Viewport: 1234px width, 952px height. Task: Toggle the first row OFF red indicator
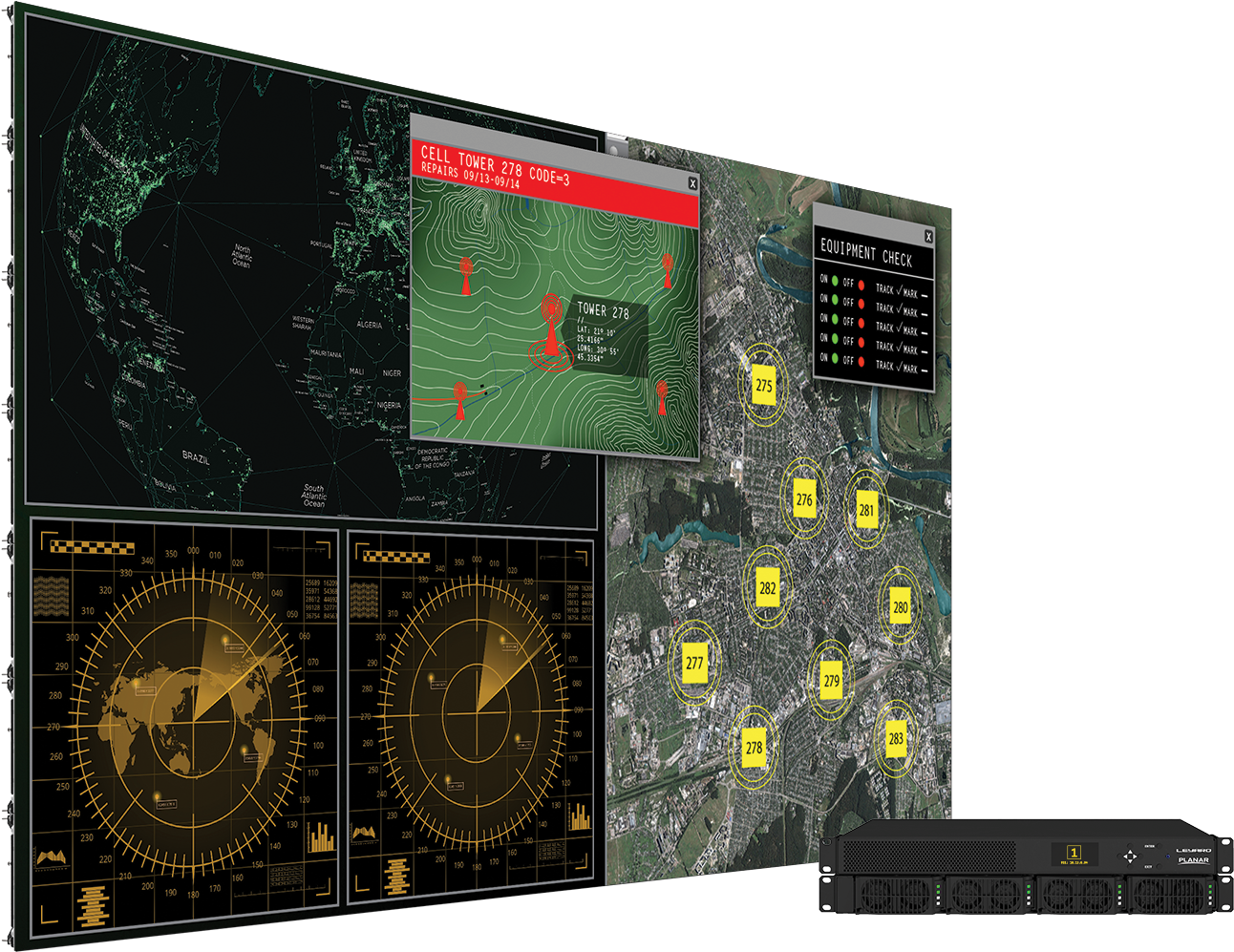click(861, 286)
